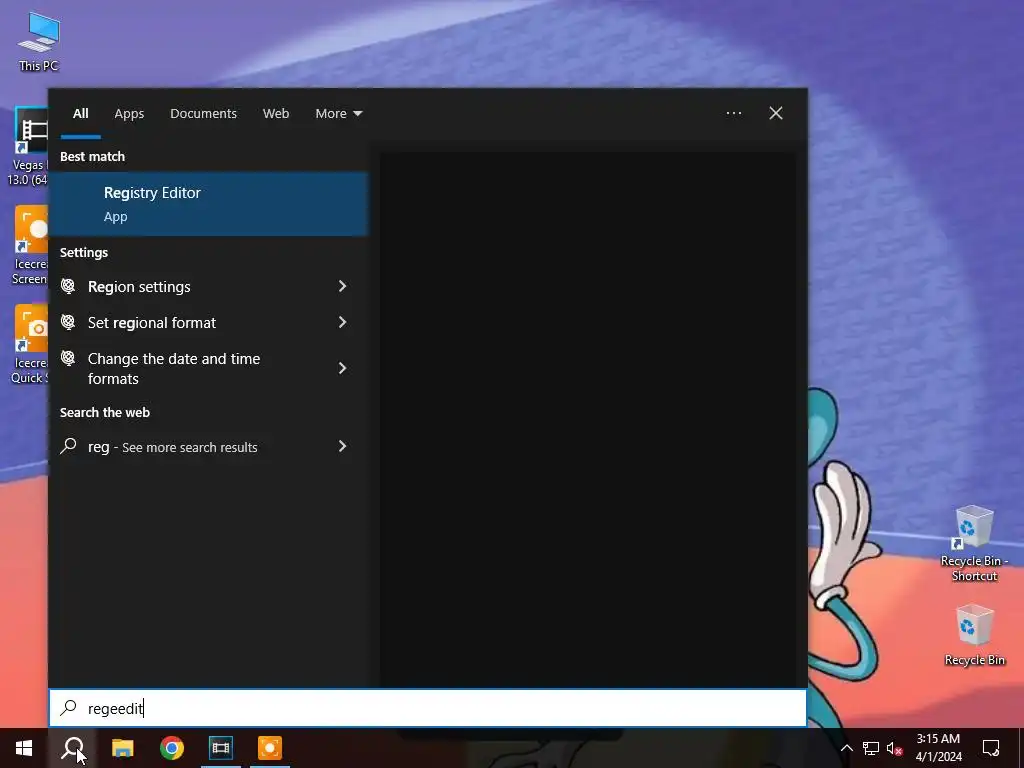Switch to the Documents search tab
This screenshot has width=1024, height=768.
[x=203, y=114]
